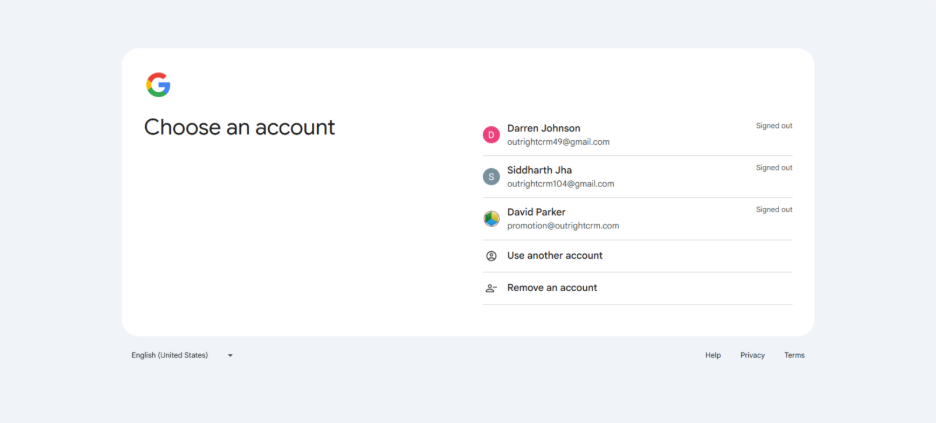The image size is (936, 423).
Task: Open the Privacy link
Action: click(752, 355)
